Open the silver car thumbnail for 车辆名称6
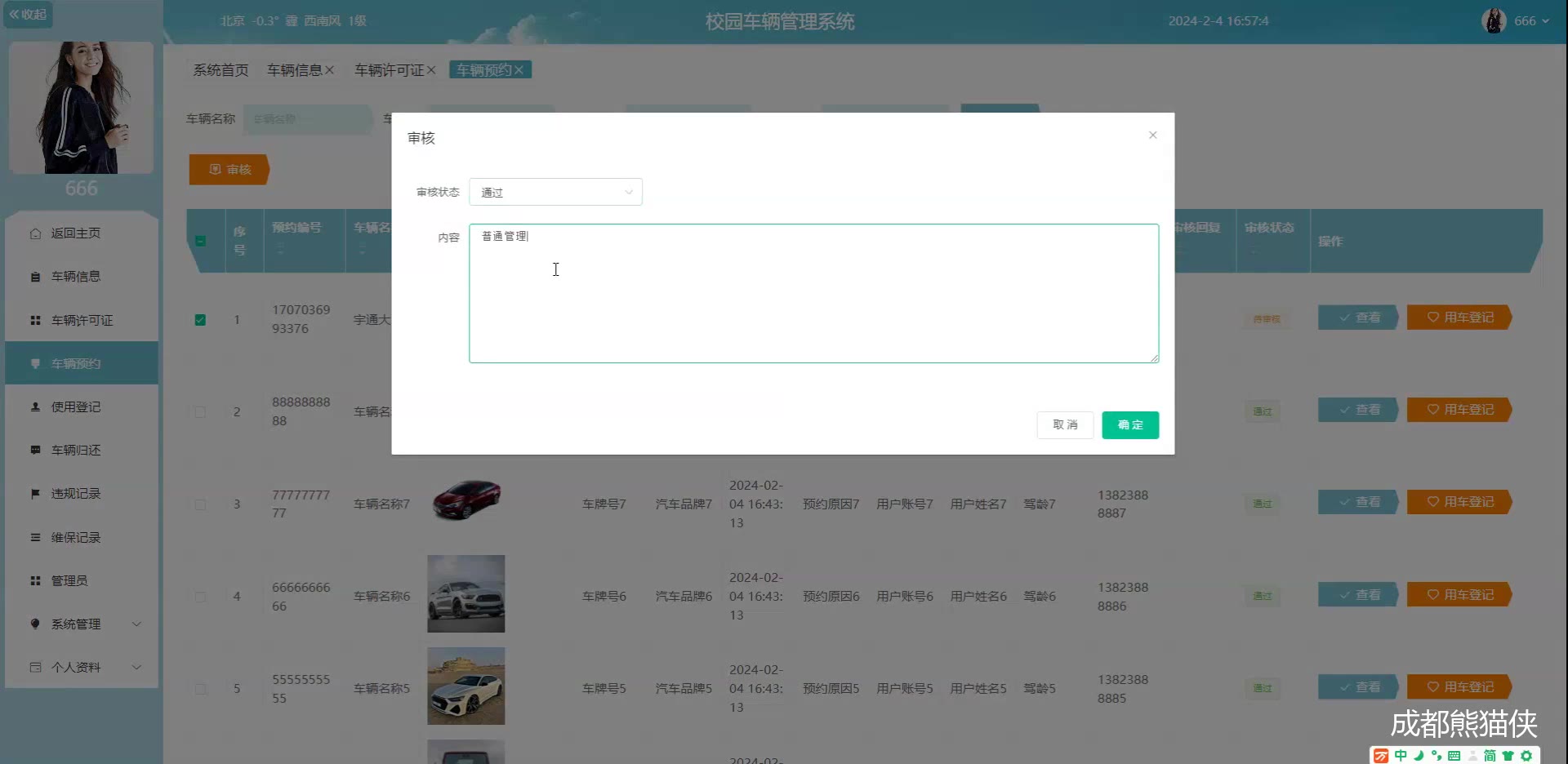 [466, 594]
